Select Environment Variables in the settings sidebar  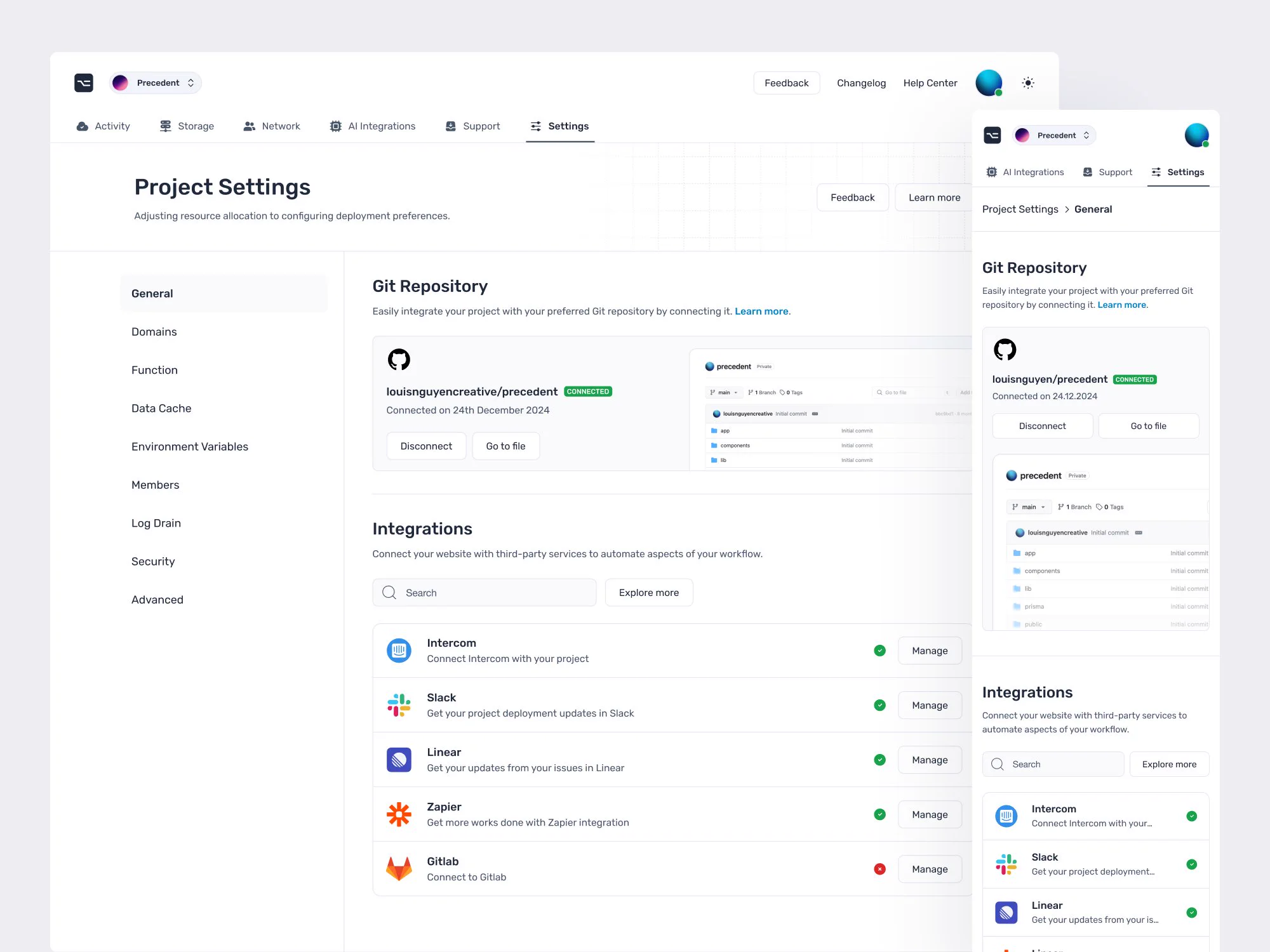click(x=190, y=447)
